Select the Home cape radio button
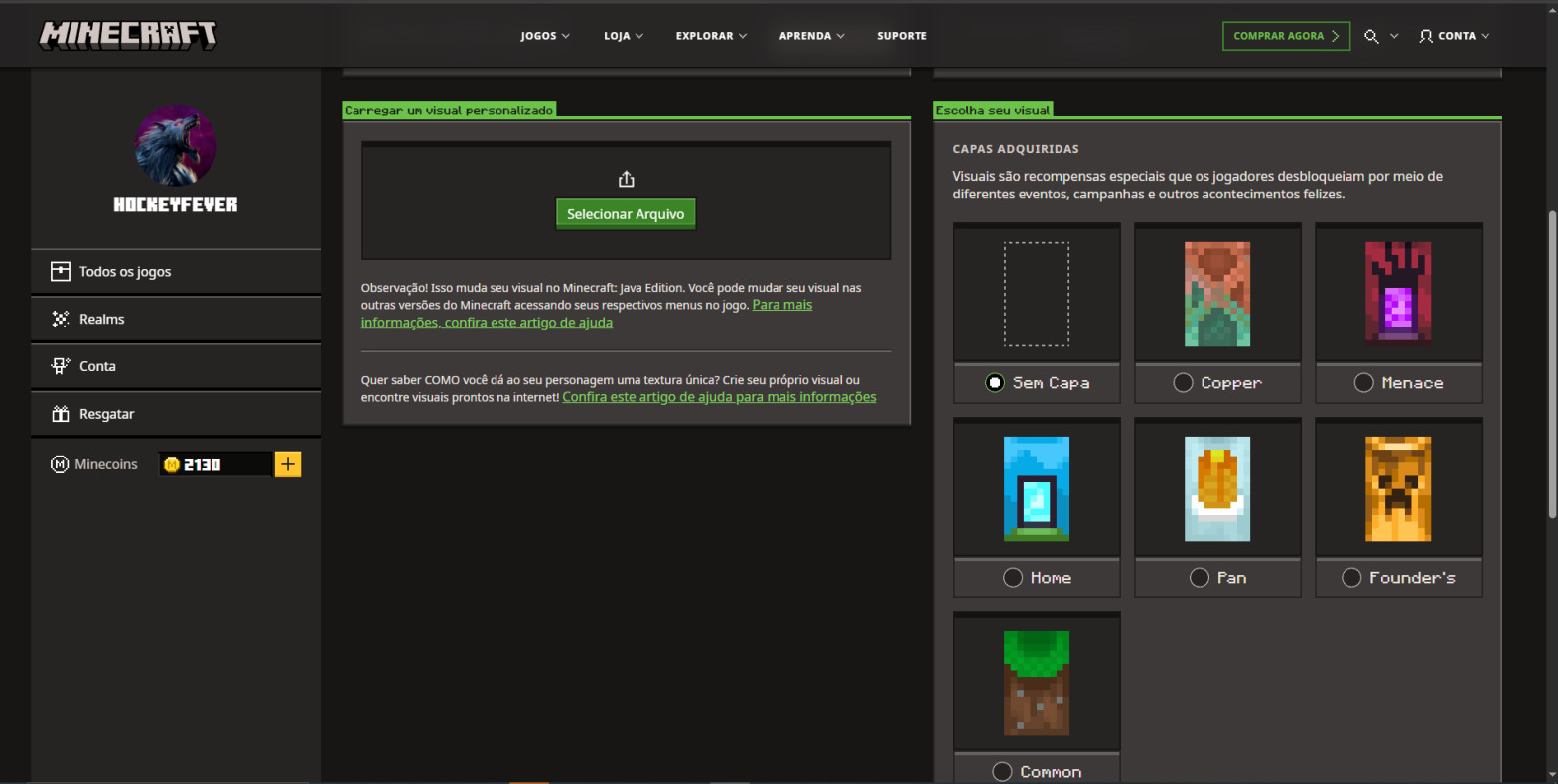The height and width of the screenshot is (784, 1558). pos(1013,578)
